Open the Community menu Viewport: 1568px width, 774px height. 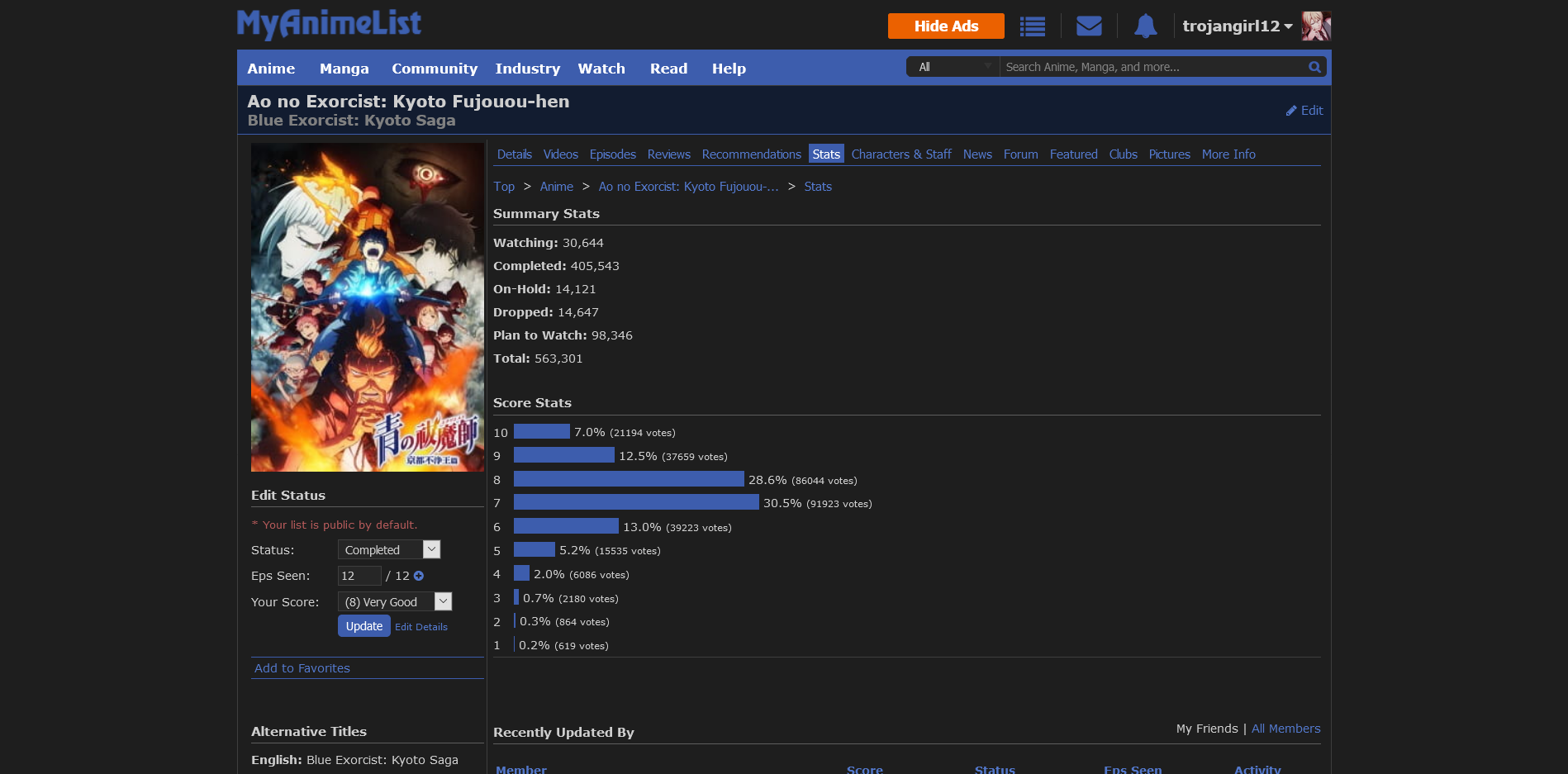pyautogui.click(x=434, y=69)
